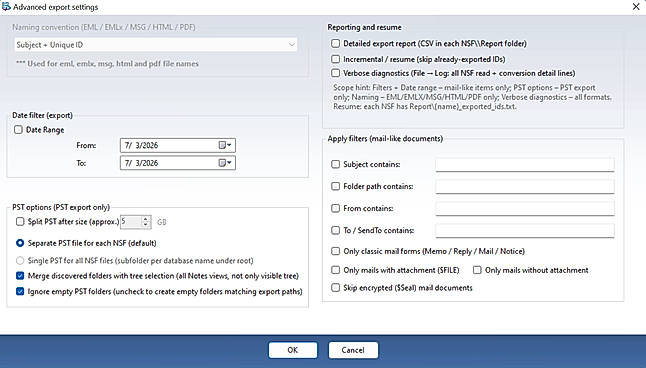Tick the Folder path contains checkbox
The image size is (646, 368).
[335, 186]
